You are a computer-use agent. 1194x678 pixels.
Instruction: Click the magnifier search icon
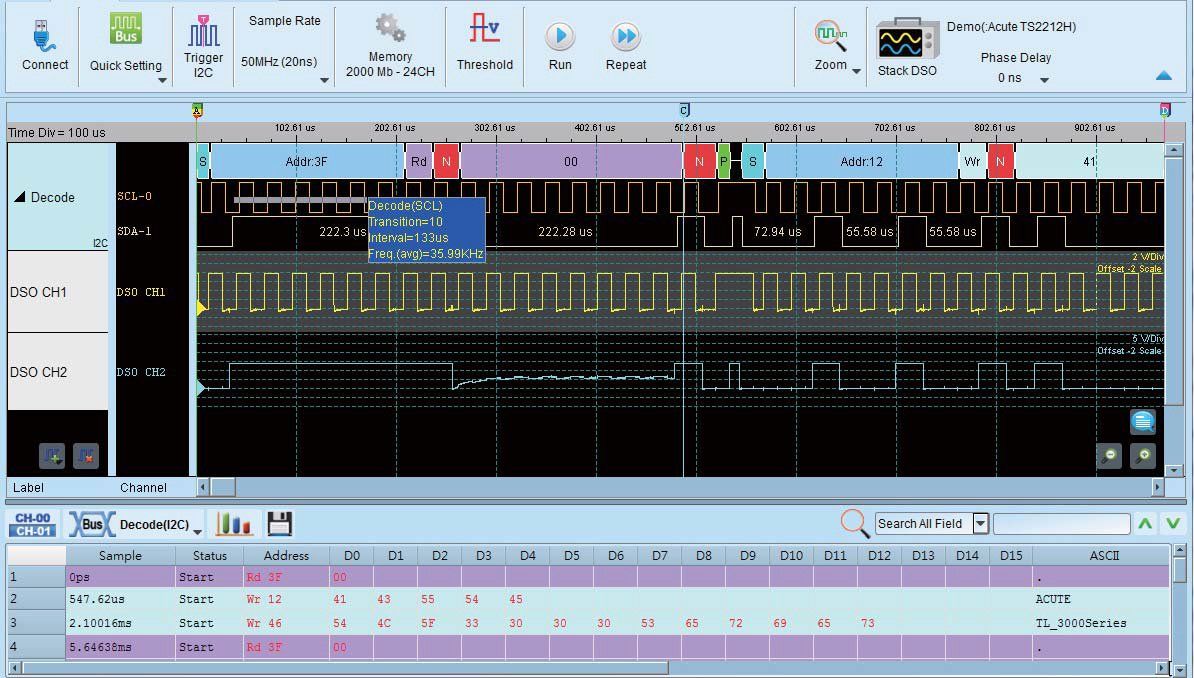pyautogui.click(x=855, y=523)
